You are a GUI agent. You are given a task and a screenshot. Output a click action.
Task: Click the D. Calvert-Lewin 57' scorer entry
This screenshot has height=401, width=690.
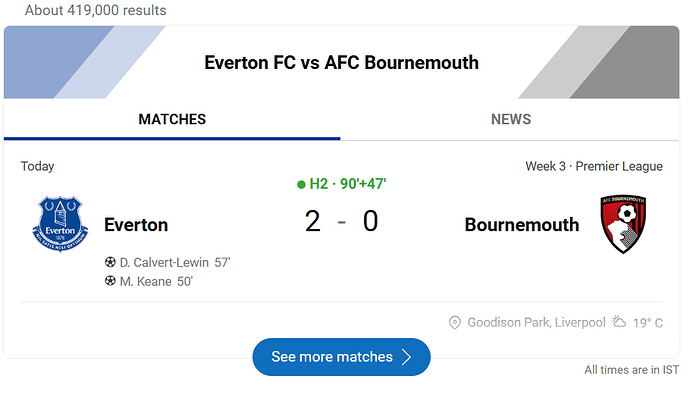[x=175, y=262]
